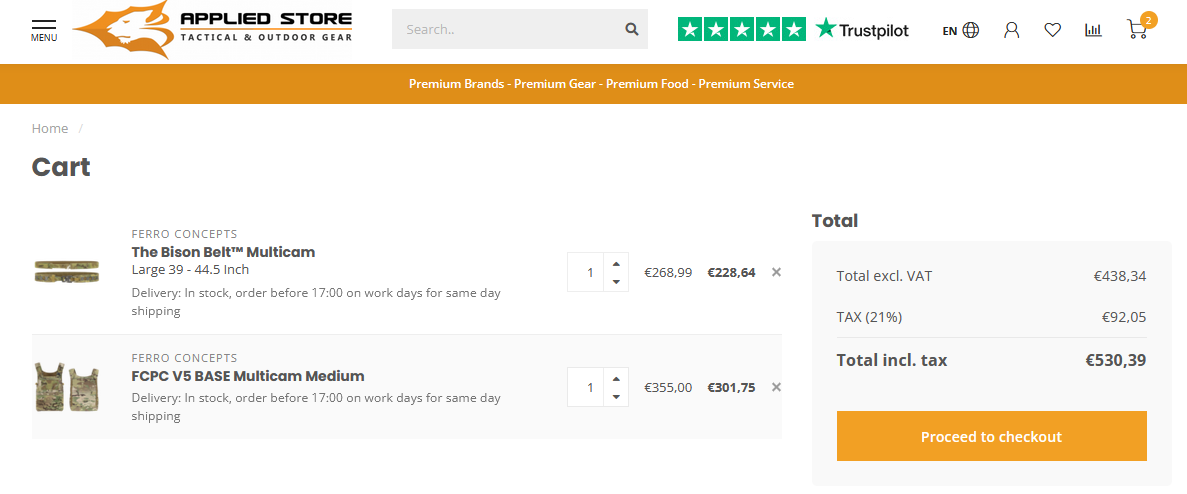The image size is (1187, 494).
Task: Remove FCPC V5 BASE from cart
Action: point(776,387)
